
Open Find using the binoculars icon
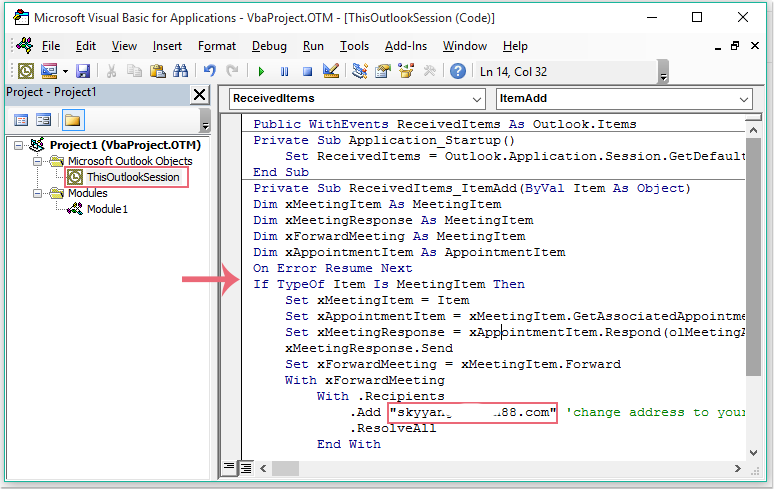(180, 71)
